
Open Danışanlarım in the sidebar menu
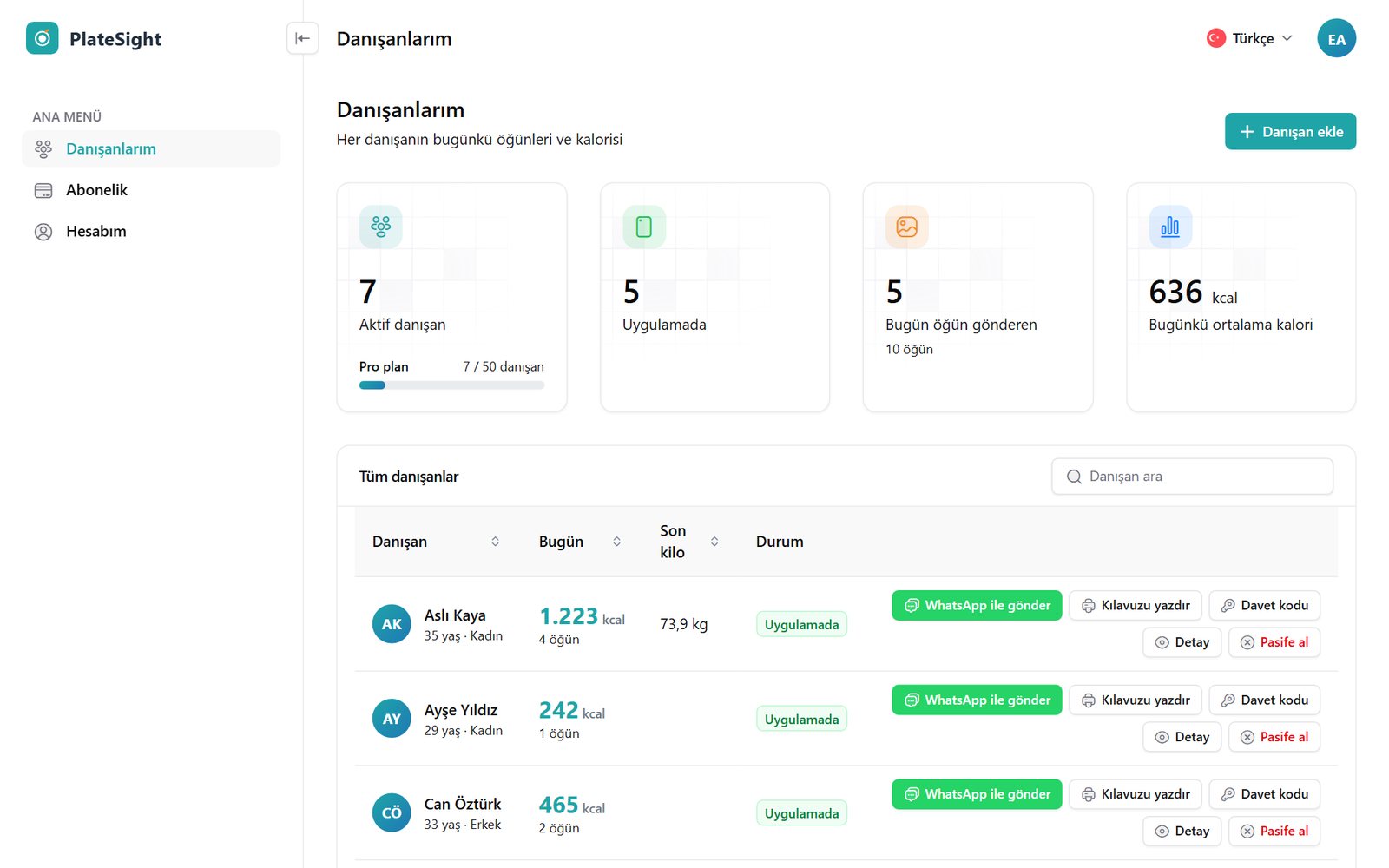151,148
